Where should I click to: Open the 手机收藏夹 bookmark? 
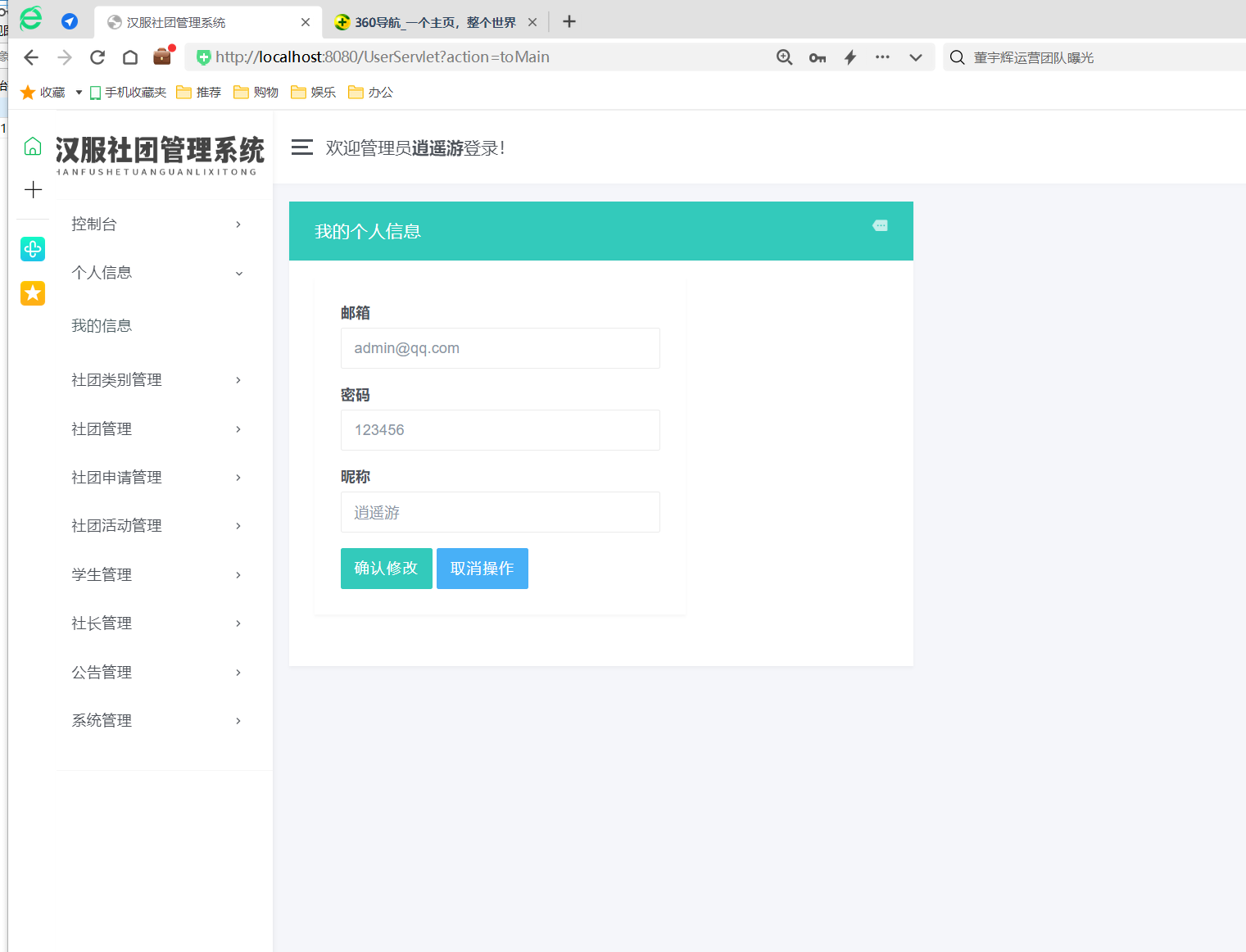coord(128,93)
